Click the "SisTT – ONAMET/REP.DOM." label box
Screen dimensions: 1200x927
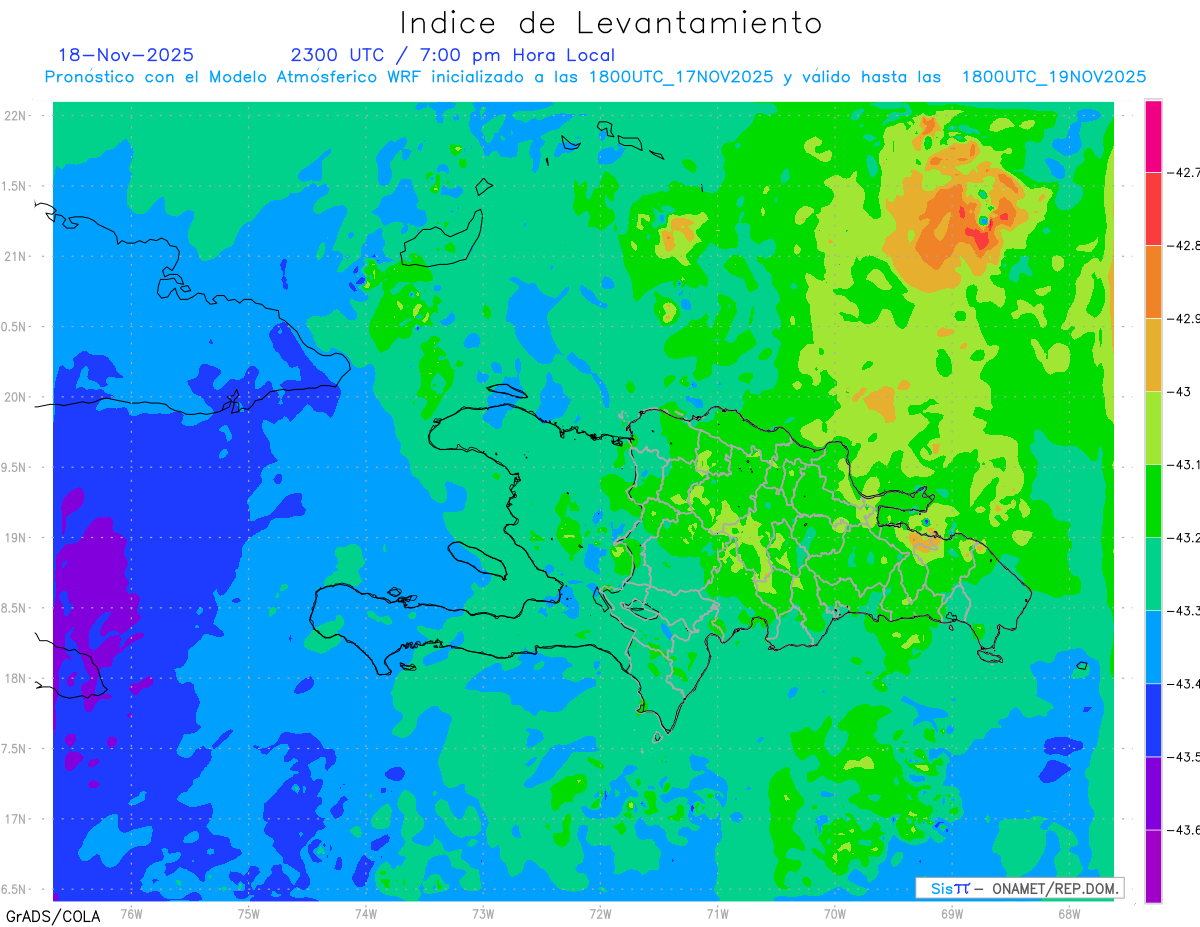pos(1020,888)
